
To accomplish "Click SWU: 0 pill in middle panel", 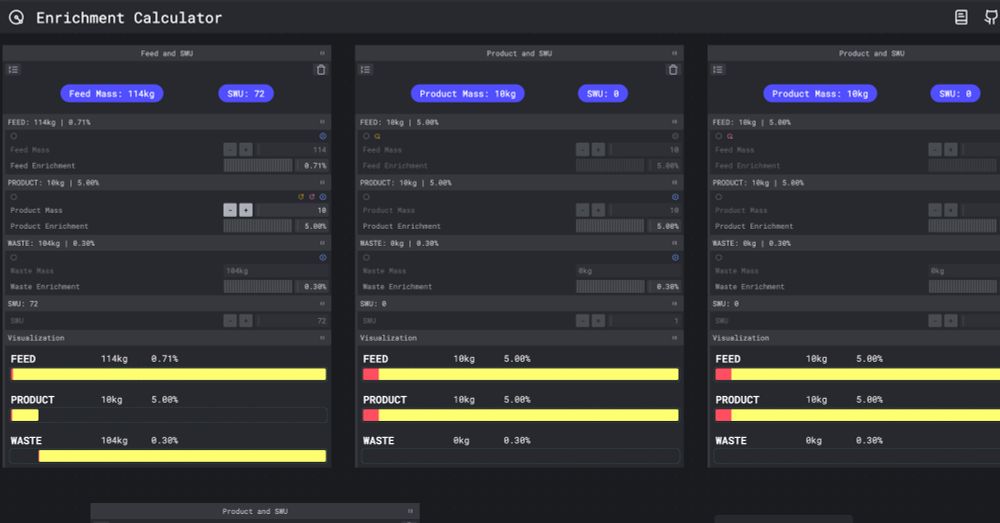I will (x=603, y=94).
